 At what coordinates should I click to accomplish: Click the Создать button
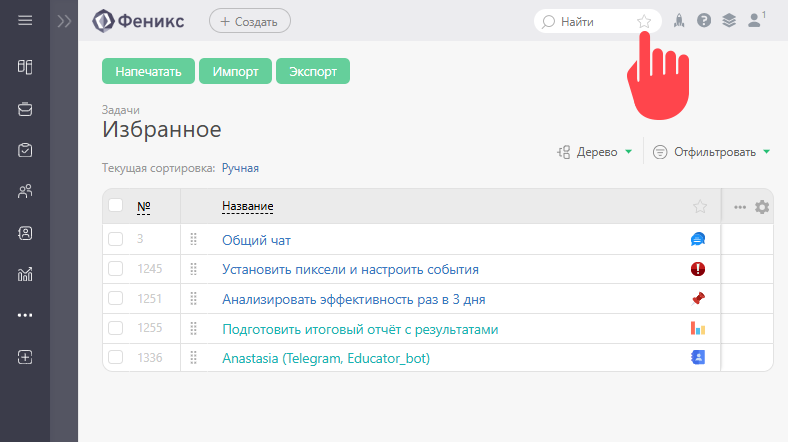pyautogui.click(x=250, y=21)
